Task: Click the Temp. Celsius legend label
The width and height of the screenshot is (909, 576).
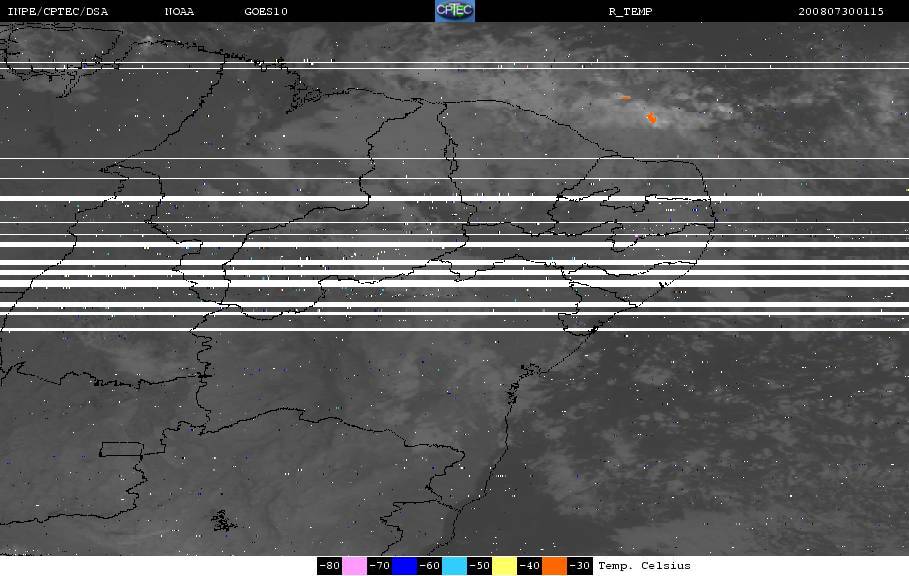Action: pos(644,566)
